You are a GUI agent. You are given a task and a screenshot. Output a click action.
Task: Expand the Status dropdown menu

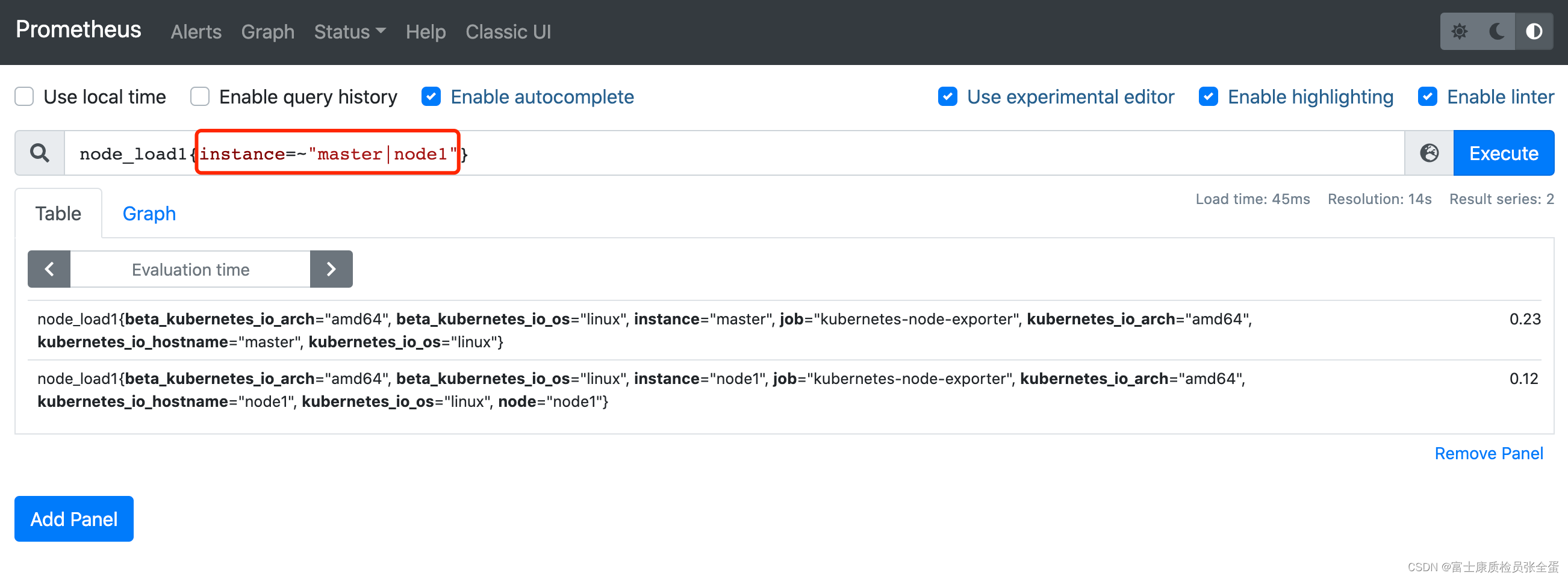(349, 32)
